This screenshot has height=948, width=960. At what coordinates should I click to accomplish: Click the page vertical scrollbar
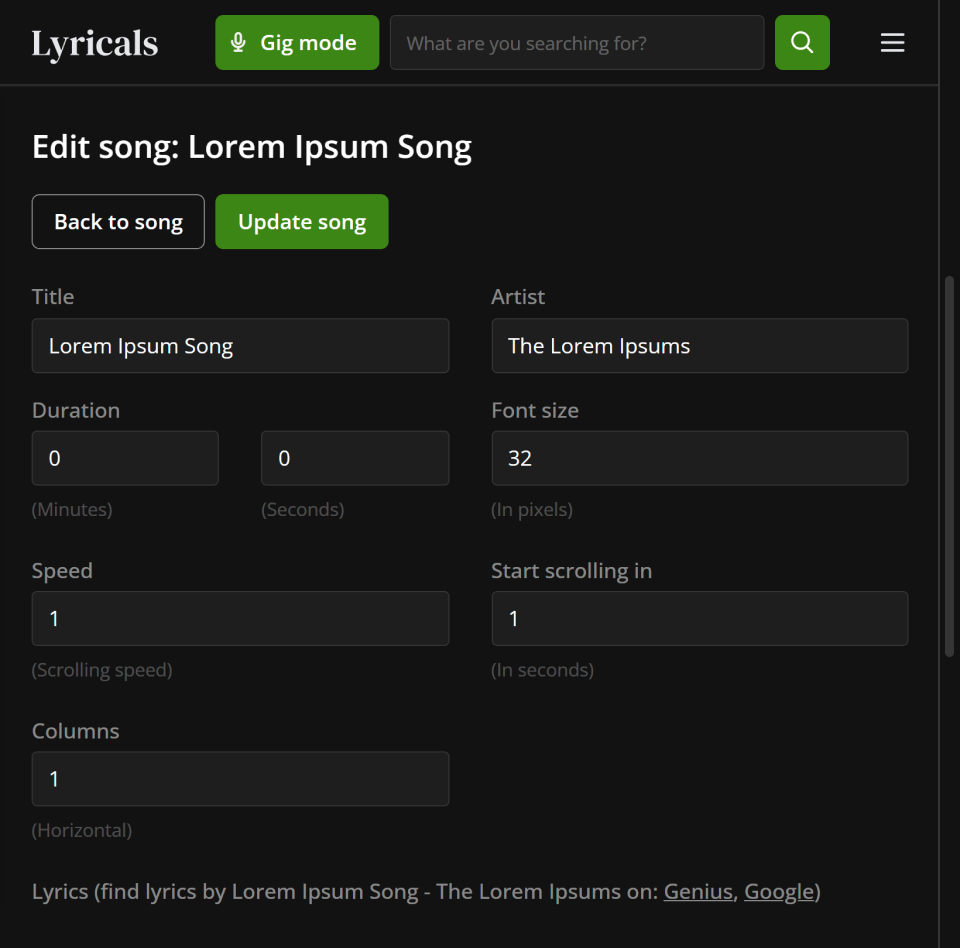pyautogui.click(x=949, y=465)
